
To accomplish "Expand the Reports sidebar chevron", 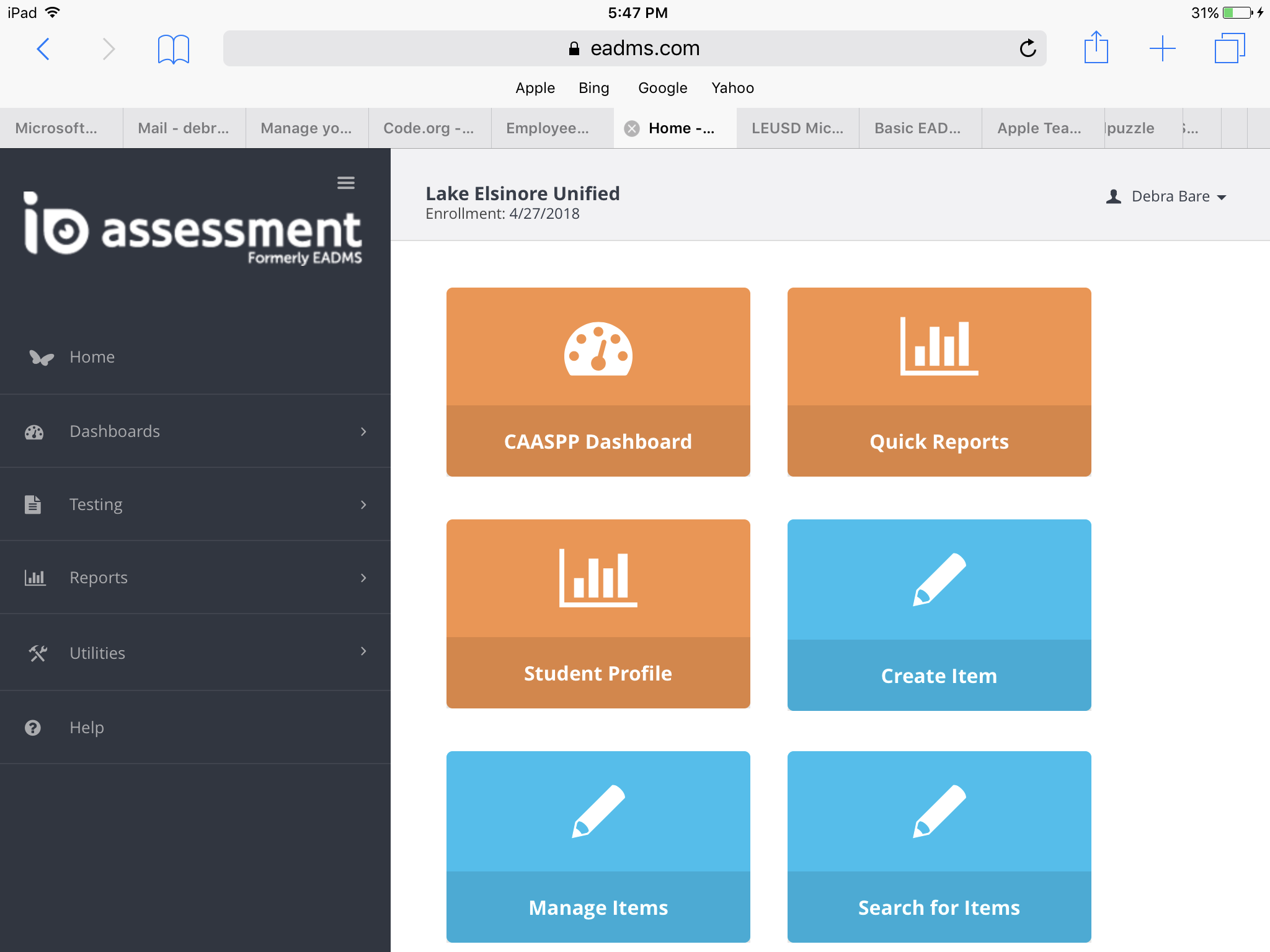I will pos(363,578).
